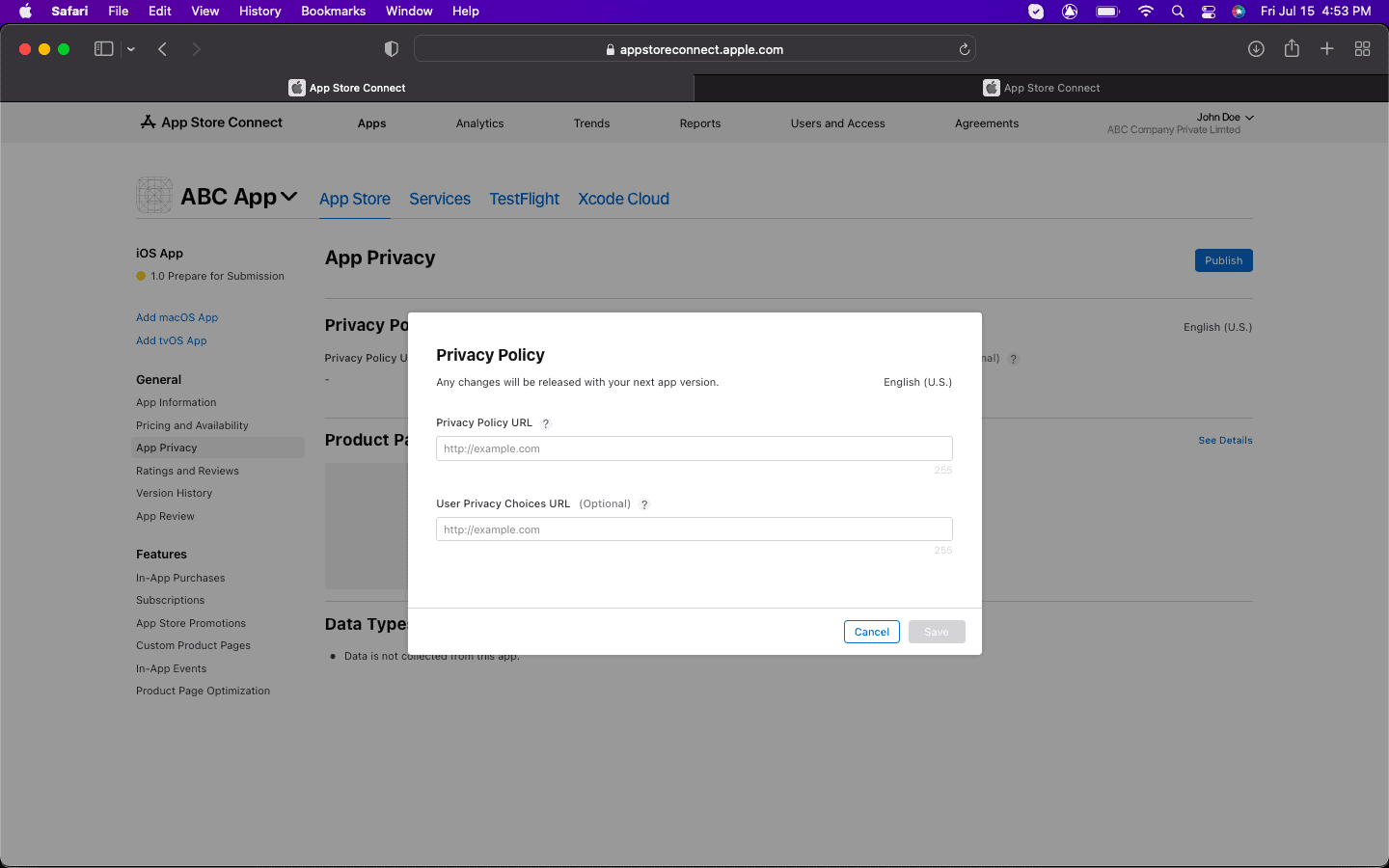
Task: Open Safari menu in menu bar
Action: click(x=69, y=11)
